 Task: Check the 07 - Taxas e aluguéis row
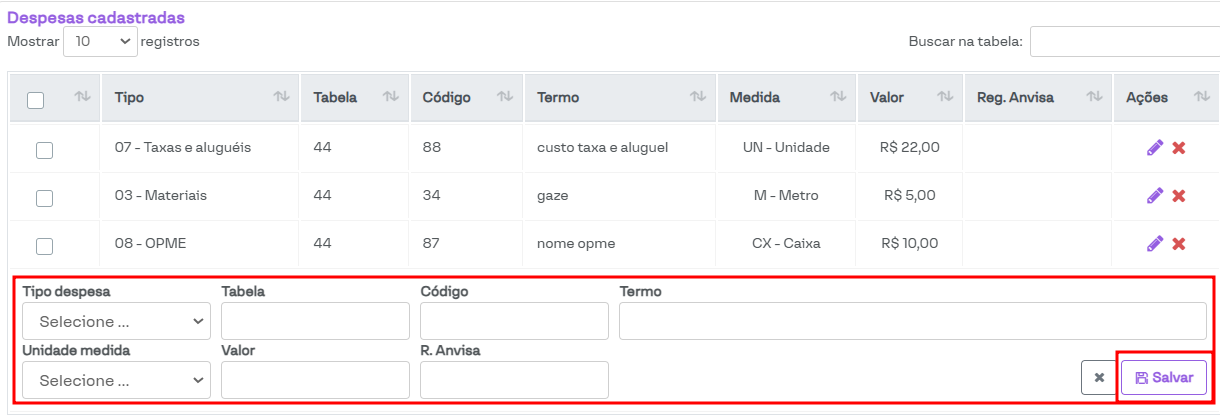point(44,150)
